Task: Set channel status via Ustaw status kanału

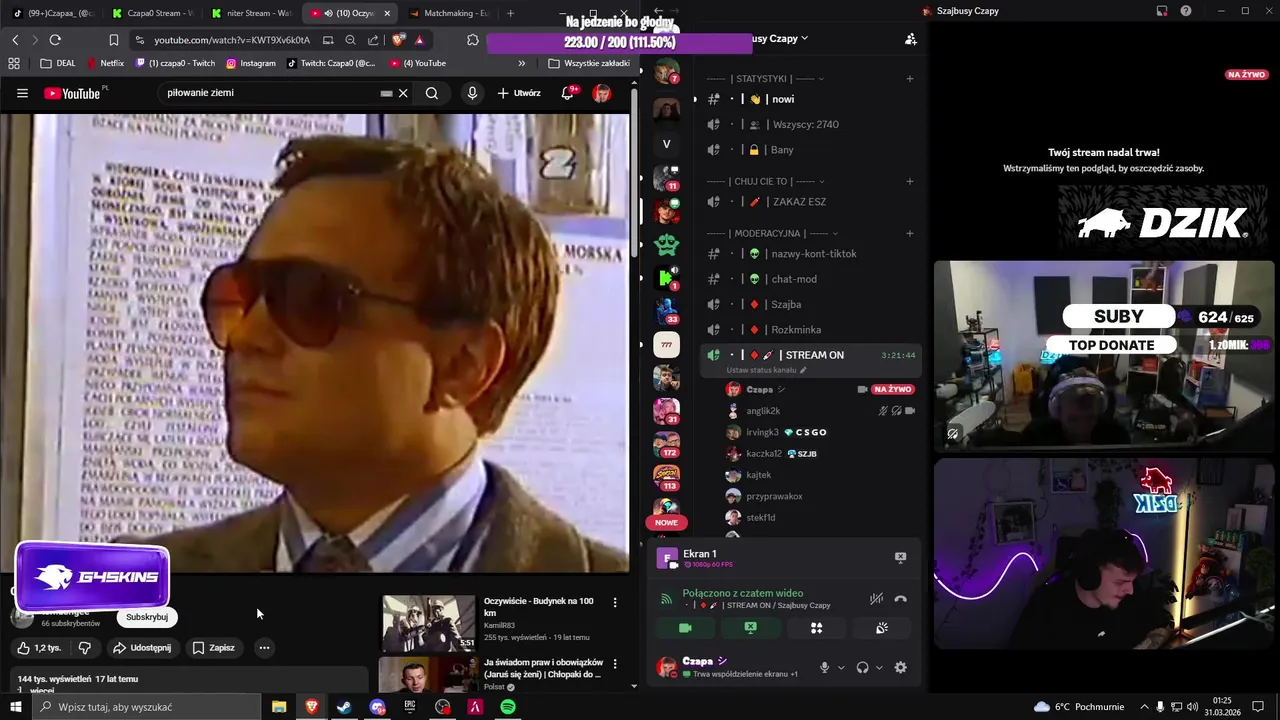Action: click(766, 370)
